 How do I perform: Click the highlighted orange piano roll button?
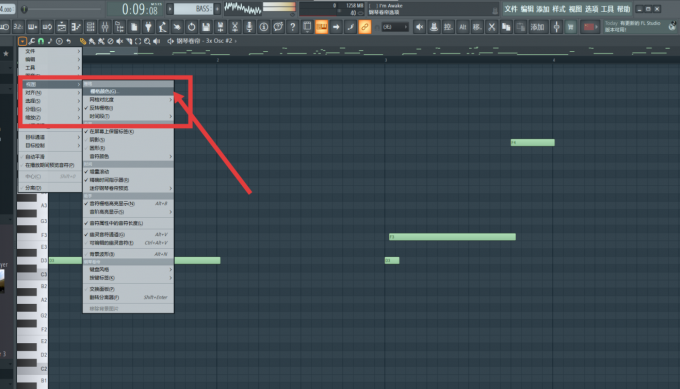(x=321, y=27)
